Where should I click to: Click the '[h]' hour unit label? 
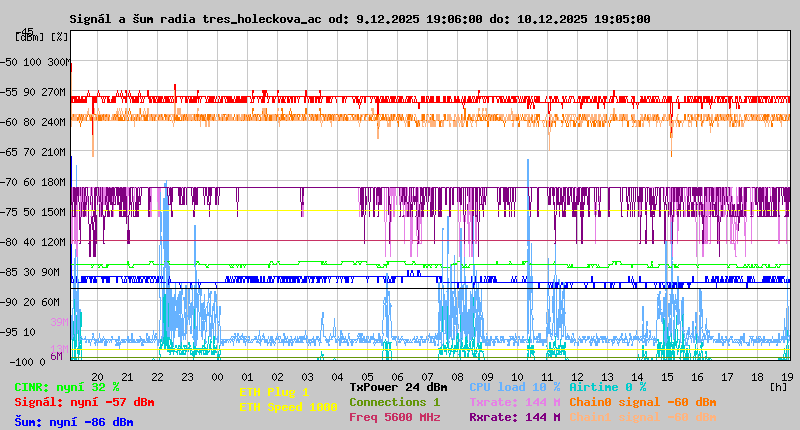779,387
